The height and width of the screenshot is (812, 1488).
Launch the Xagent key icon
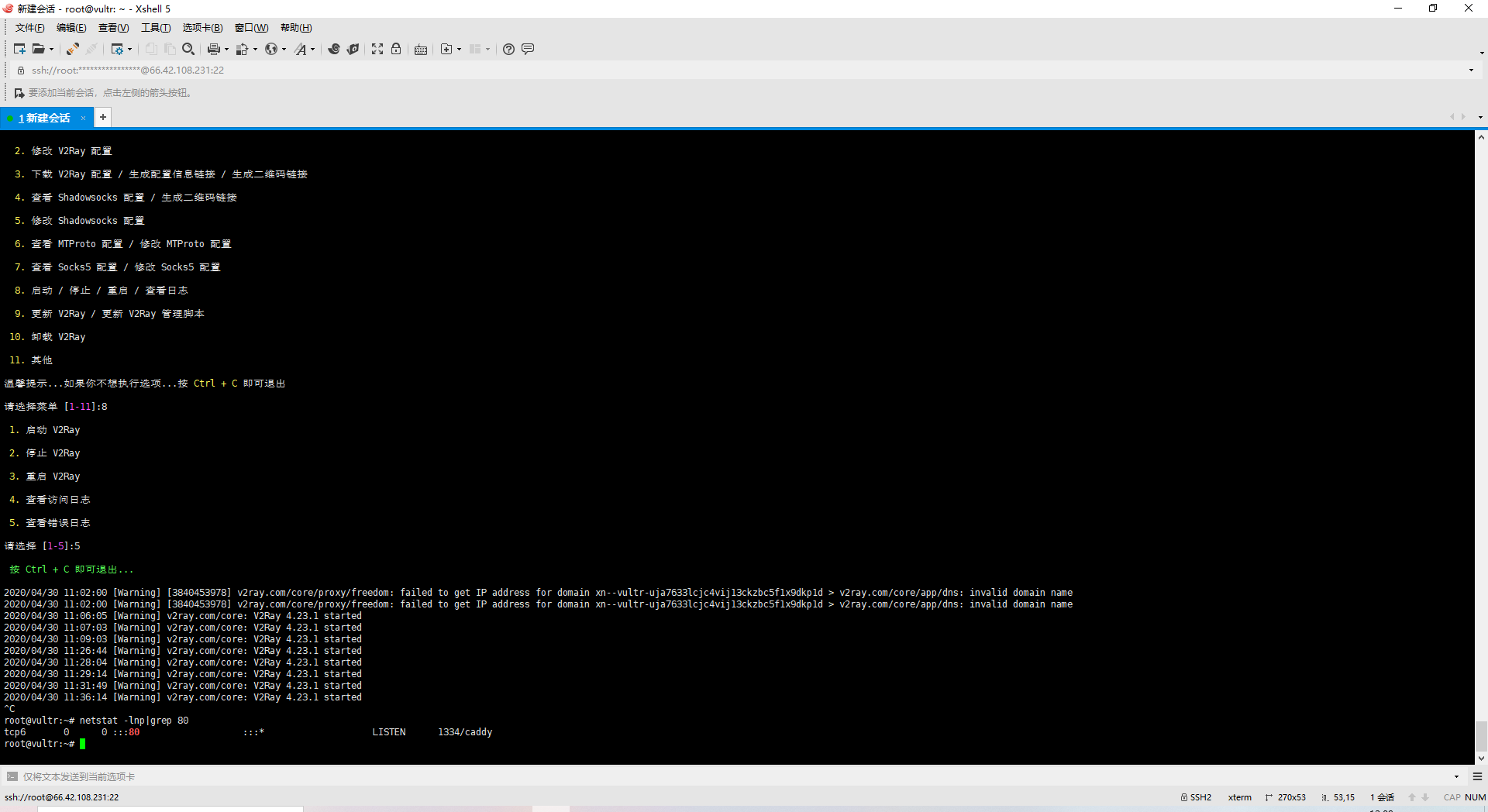(x=353, y=49)
